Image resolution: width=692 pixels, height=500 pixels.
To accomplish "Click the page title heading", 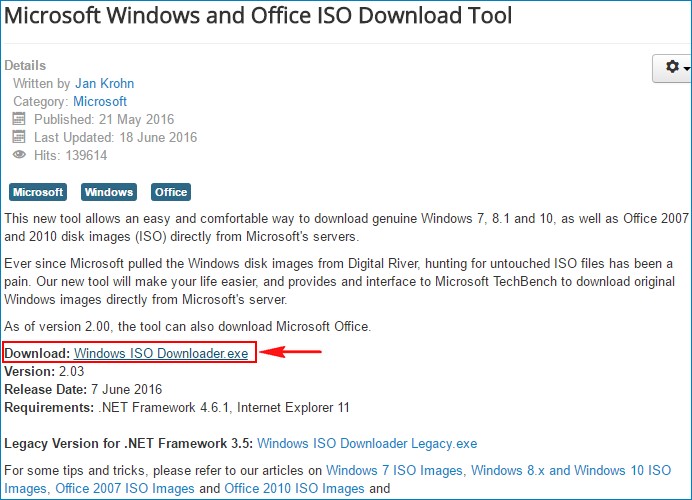I will [x=258, y=15].
